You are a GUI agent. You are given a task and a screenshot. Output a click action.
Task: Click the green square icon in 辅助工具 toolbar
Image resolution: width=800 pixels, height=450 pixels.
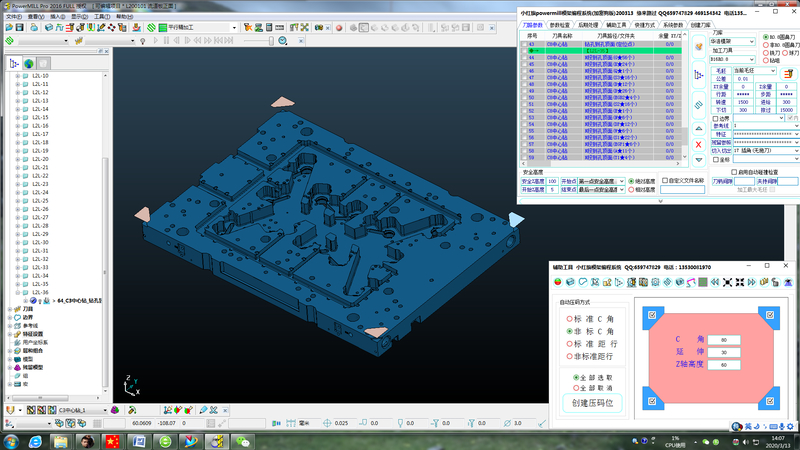click(703, 282)
